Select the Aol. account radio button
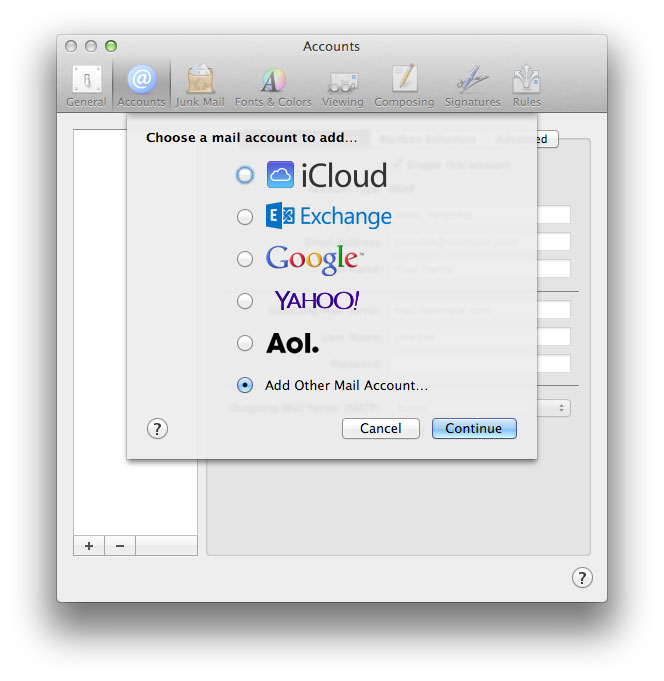Image resolution: width=664 pixels, height=681 pixels. (245, 343)
